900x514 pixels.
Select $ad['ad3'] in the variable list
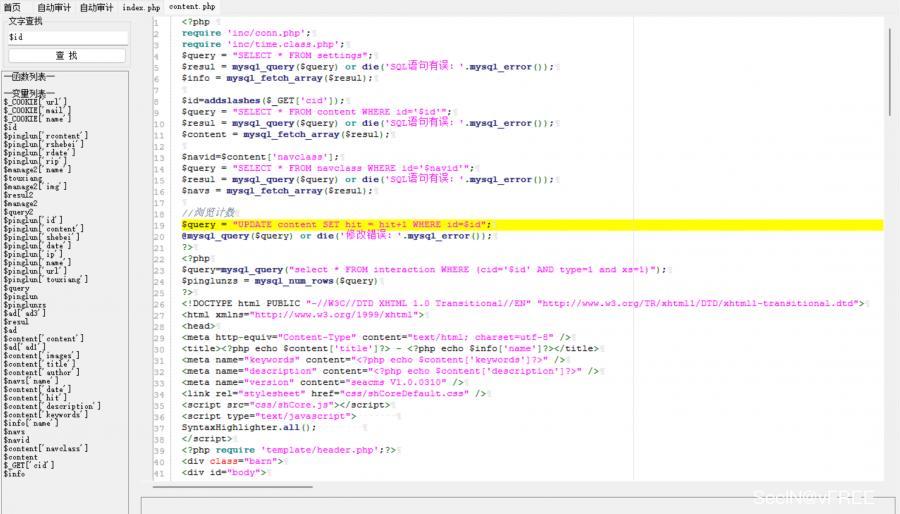pos(24,313)
